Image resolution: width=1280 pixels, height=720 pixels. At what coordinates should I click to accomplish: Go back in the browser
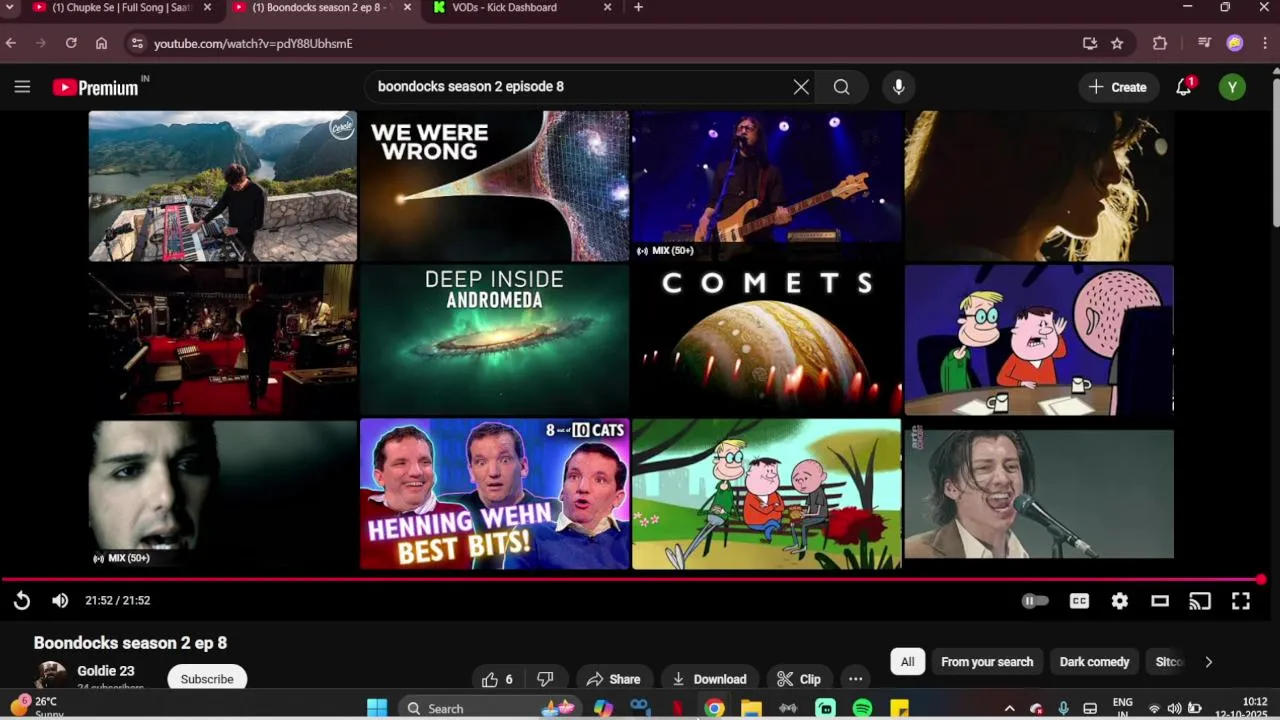click(11, 43)
